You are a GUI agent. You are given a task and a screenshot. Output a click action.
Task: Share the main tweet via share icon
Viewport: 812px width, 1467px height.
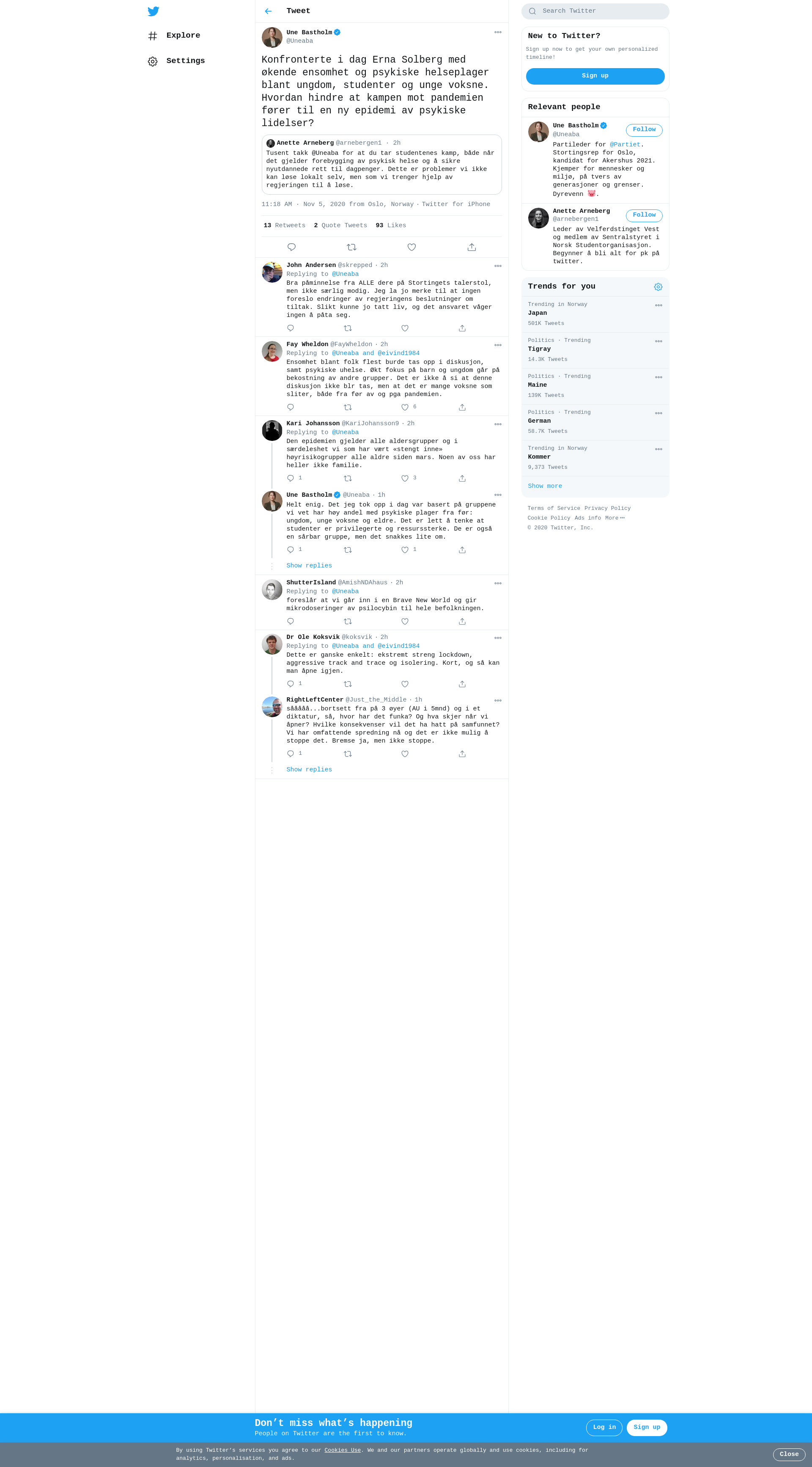472,247
